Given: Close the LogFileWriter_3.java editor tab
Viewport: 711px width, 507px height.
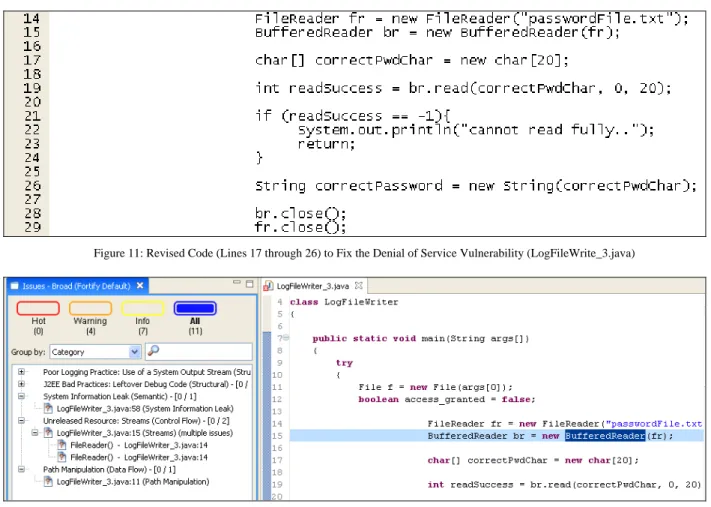Looking at the screenshot, I should click(359, 286).
